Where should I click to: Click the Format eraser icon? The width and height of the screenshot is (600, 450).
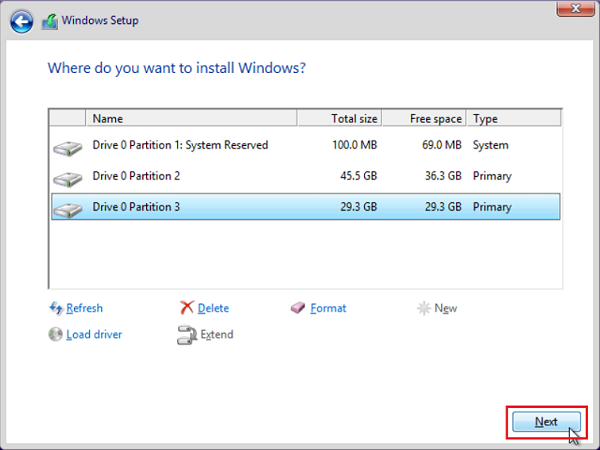point(298,308)
